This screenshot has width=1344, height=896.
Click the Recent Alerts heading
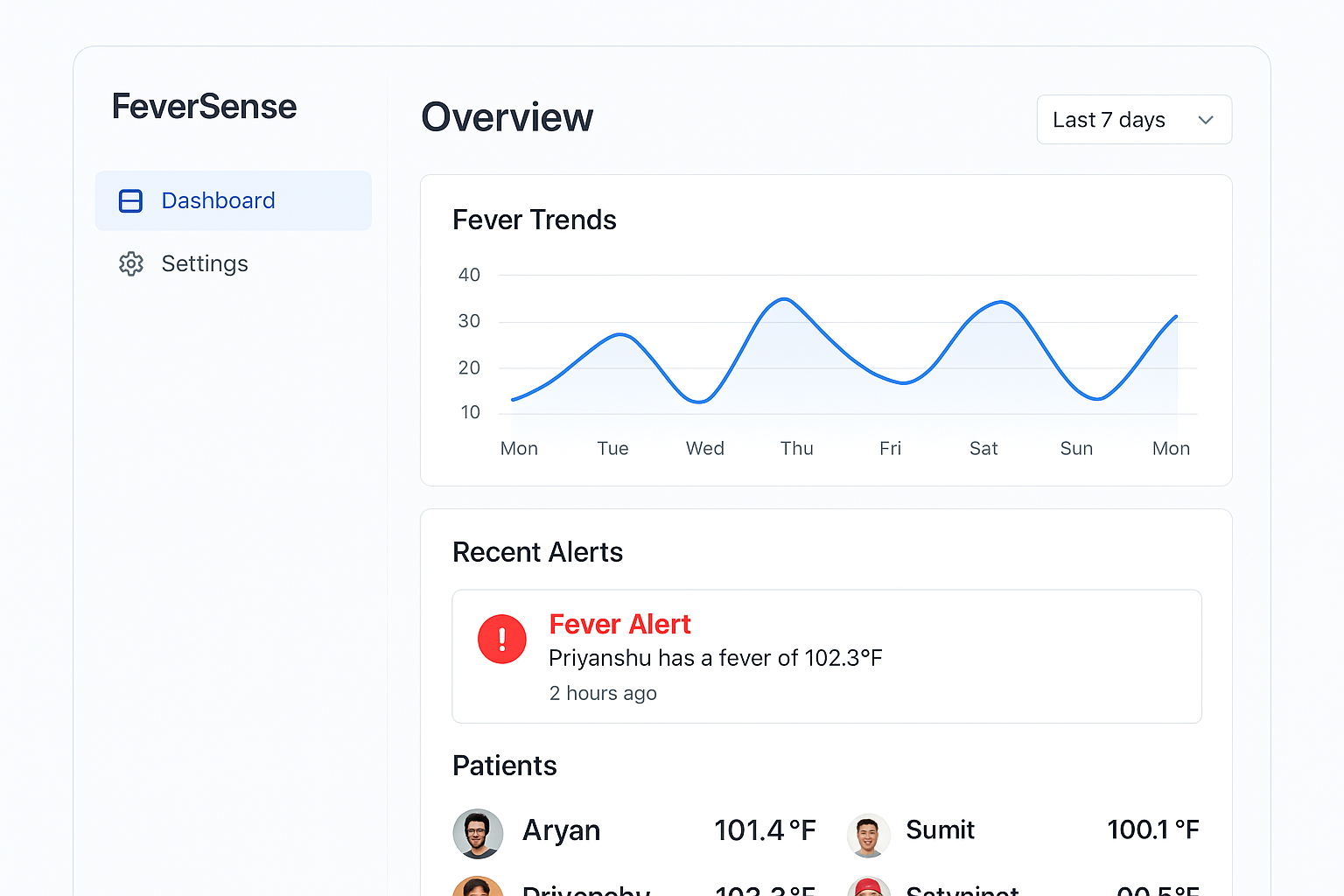click(537, 552)
